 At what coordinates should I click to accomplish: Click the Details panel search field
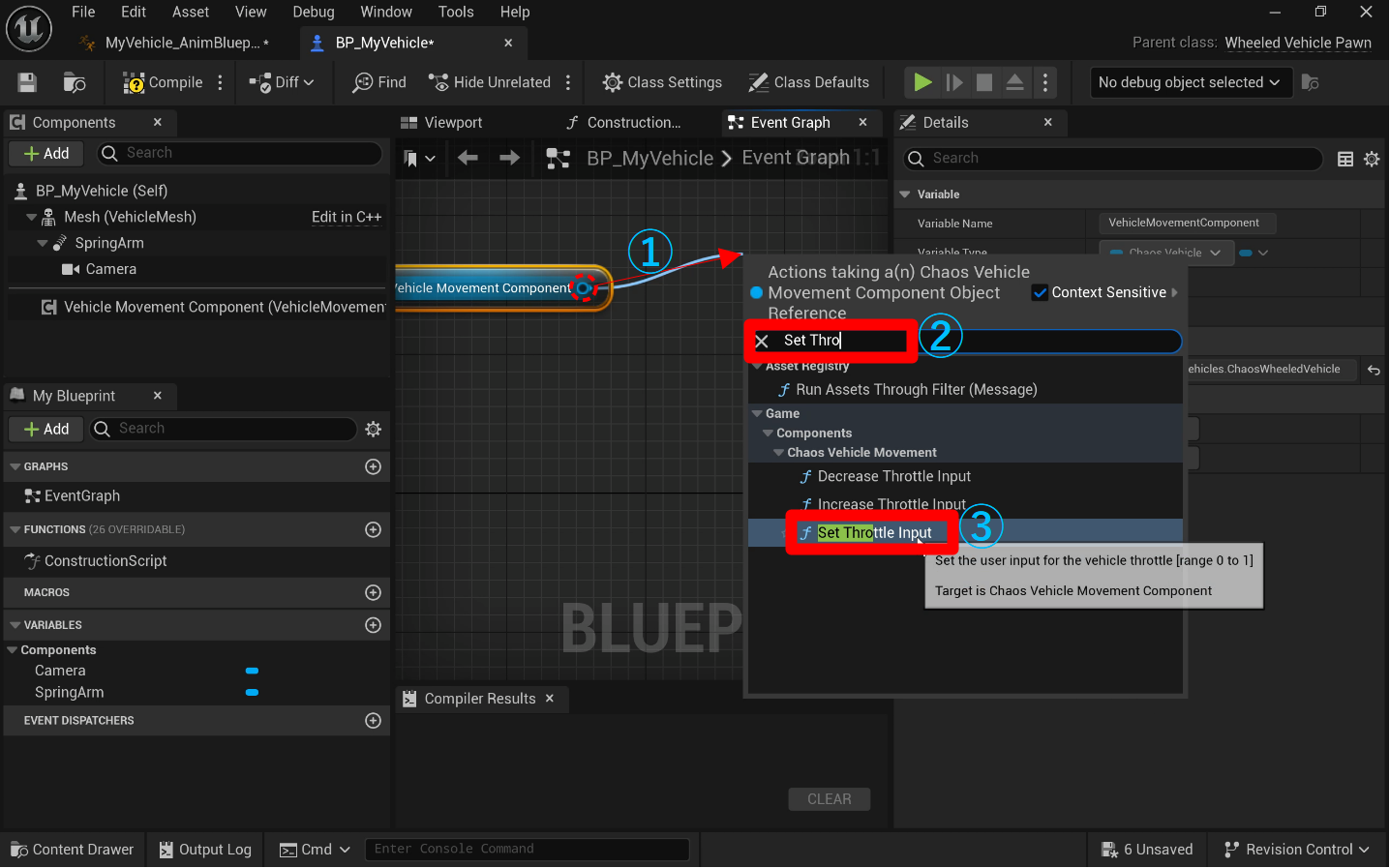click(1112, 159)
